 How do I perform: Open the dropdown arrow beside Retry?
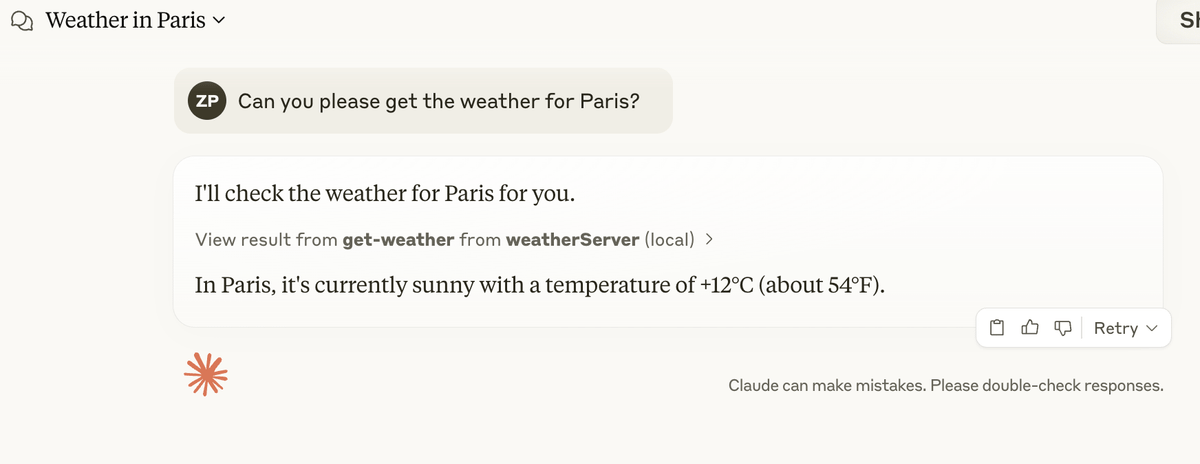coord(1151,329)
